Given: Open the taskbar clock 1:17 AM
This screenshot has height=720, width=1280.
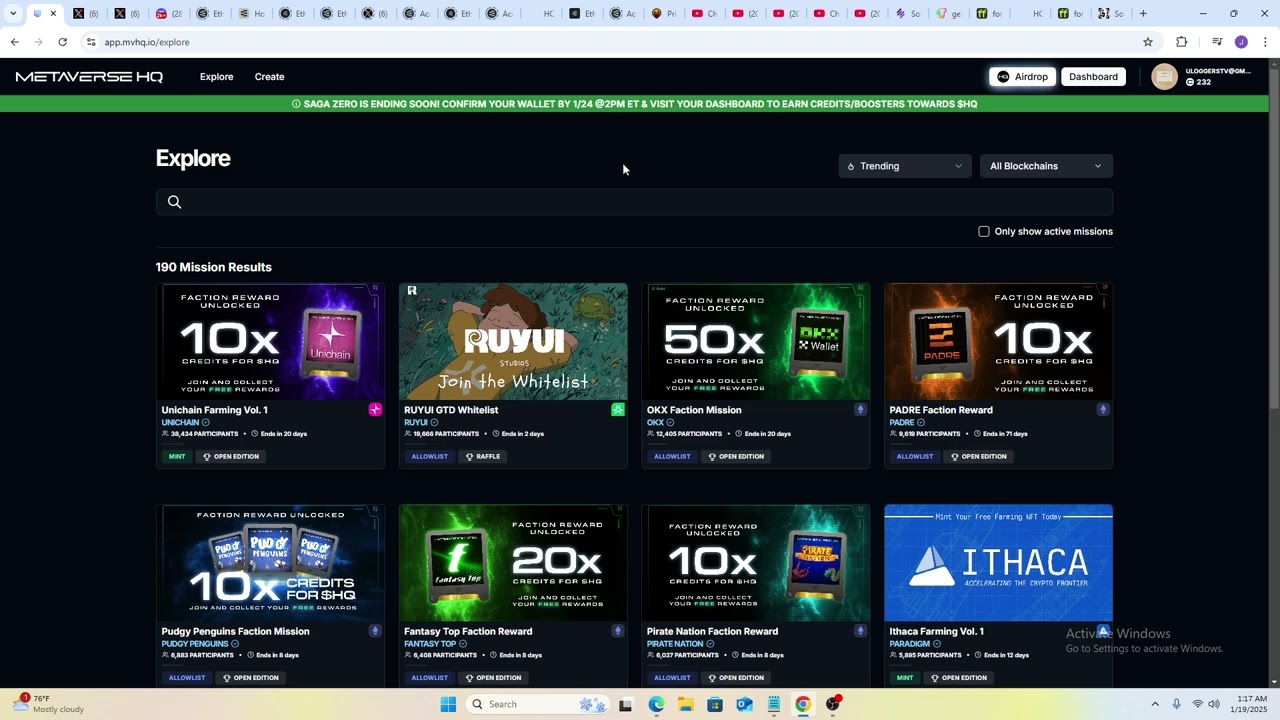Looking at the screenshot, I should 1251,704.
